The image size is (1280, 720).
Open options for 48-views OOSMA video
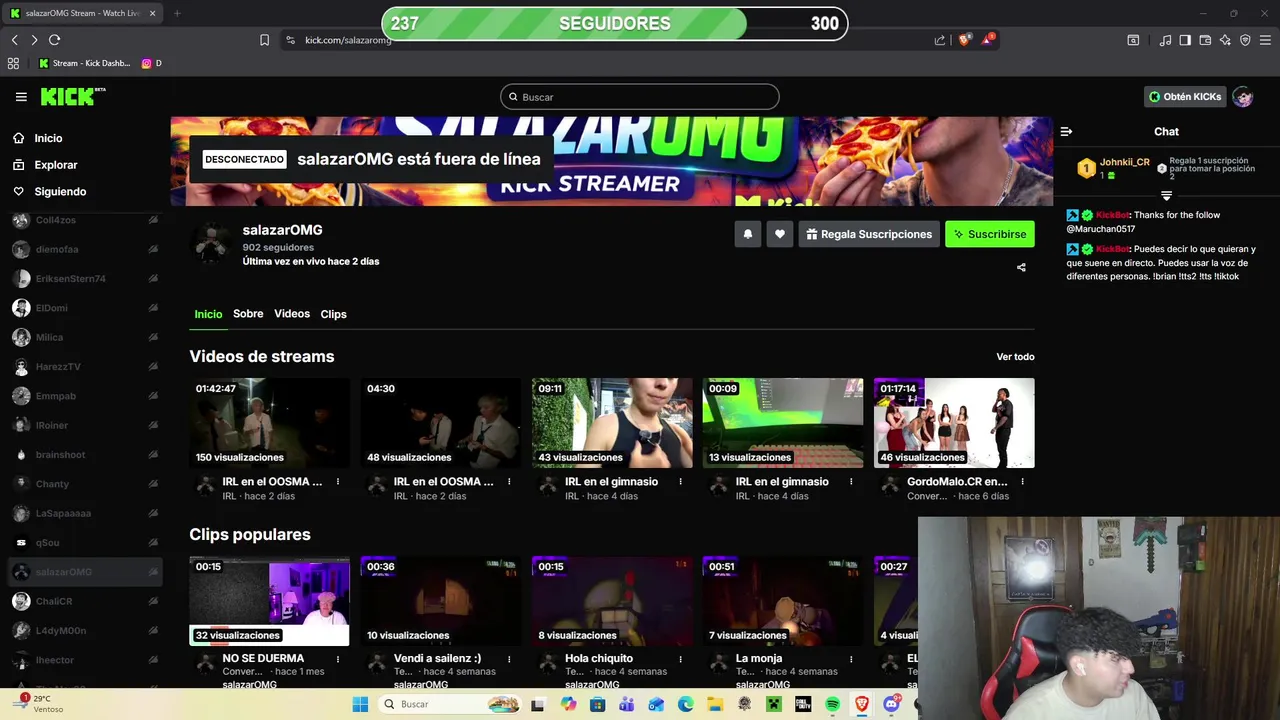(x=509, y=482)
